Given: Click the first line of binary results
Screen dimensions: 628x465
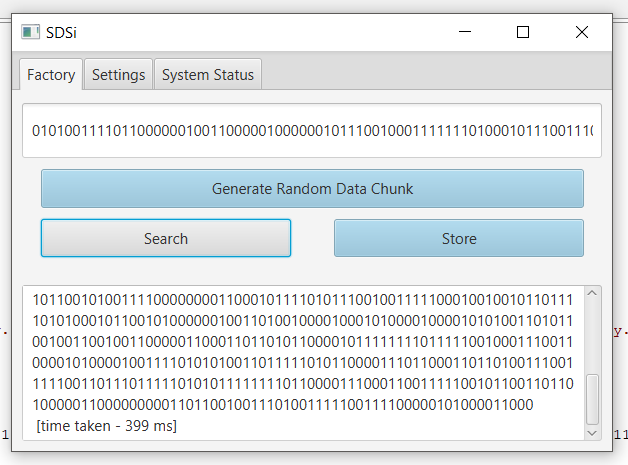Looking at the screenshot, I should click(303, 300).
